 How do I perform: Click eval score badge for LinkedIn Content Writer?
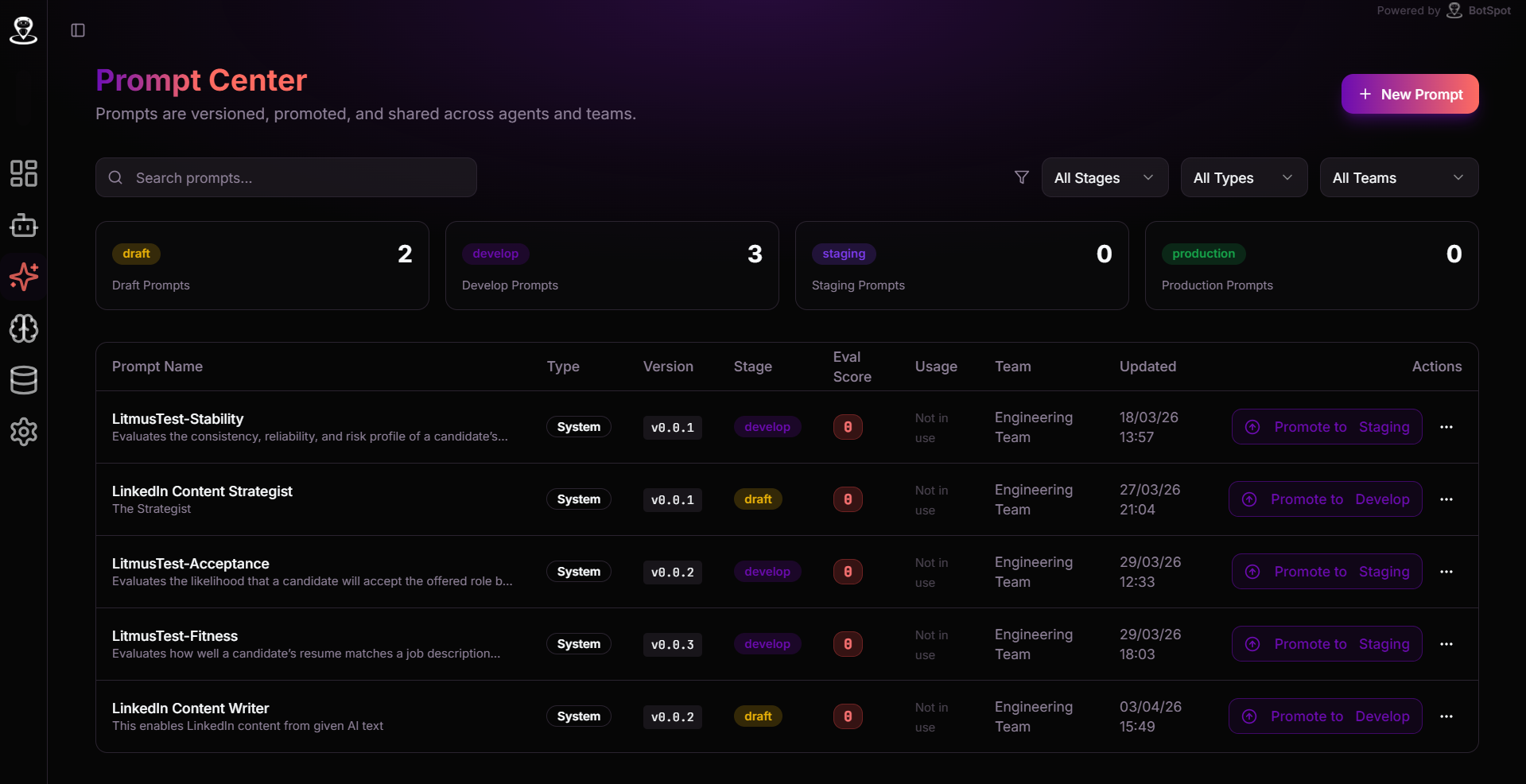[x=848, y=716]
